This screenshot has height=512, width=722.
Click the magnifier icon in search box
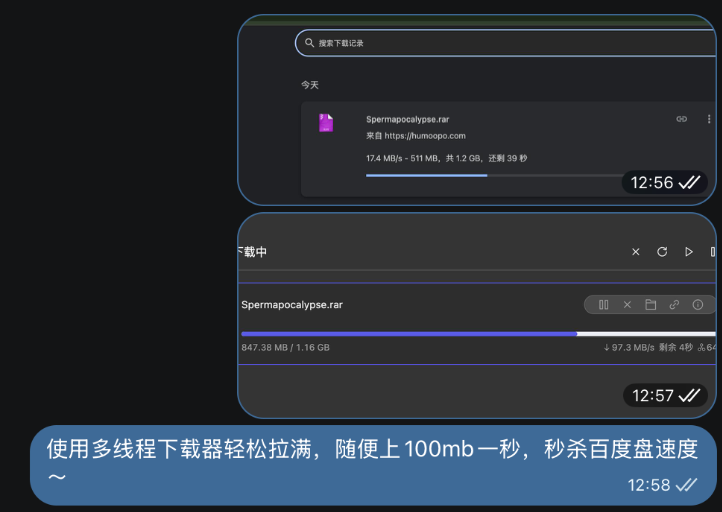pos(309,43)
